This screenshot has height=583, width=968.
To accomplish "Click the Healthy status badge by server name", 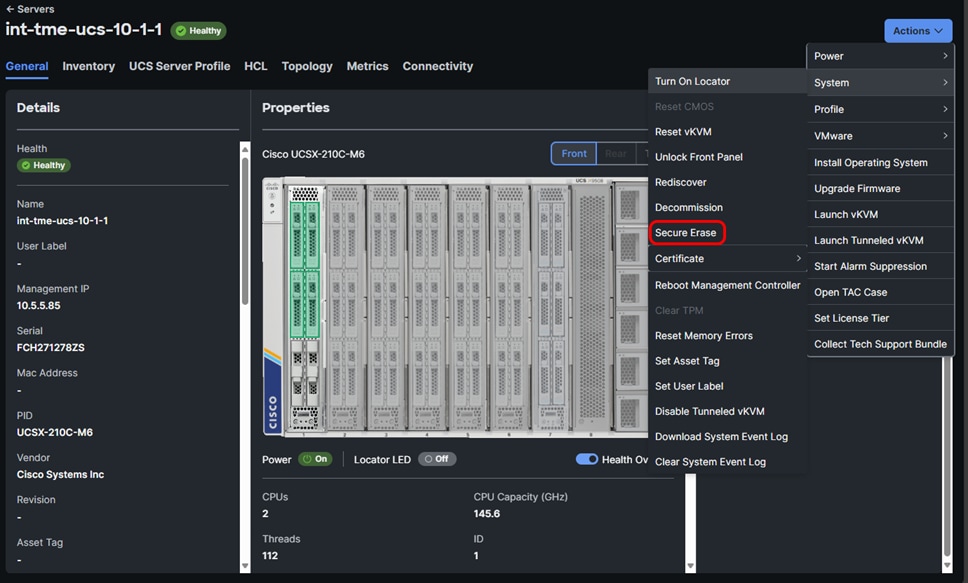I will (198, 30).
